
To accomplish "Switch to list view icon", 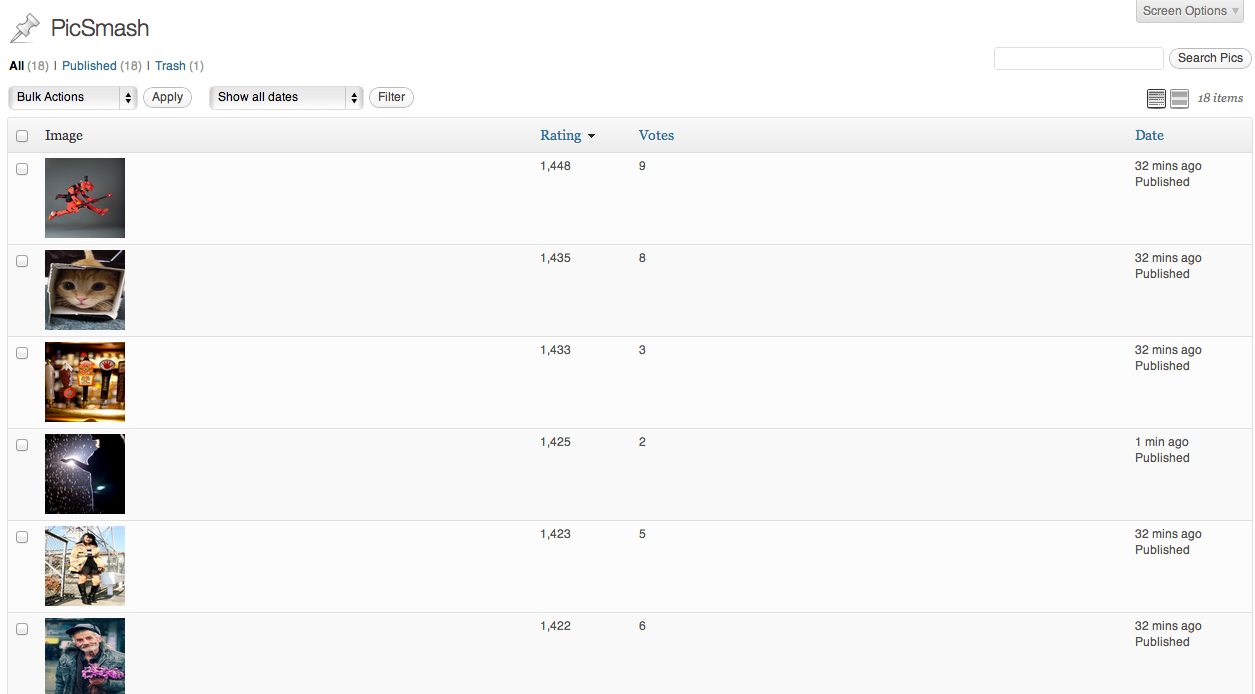I will click(1156, 98).
